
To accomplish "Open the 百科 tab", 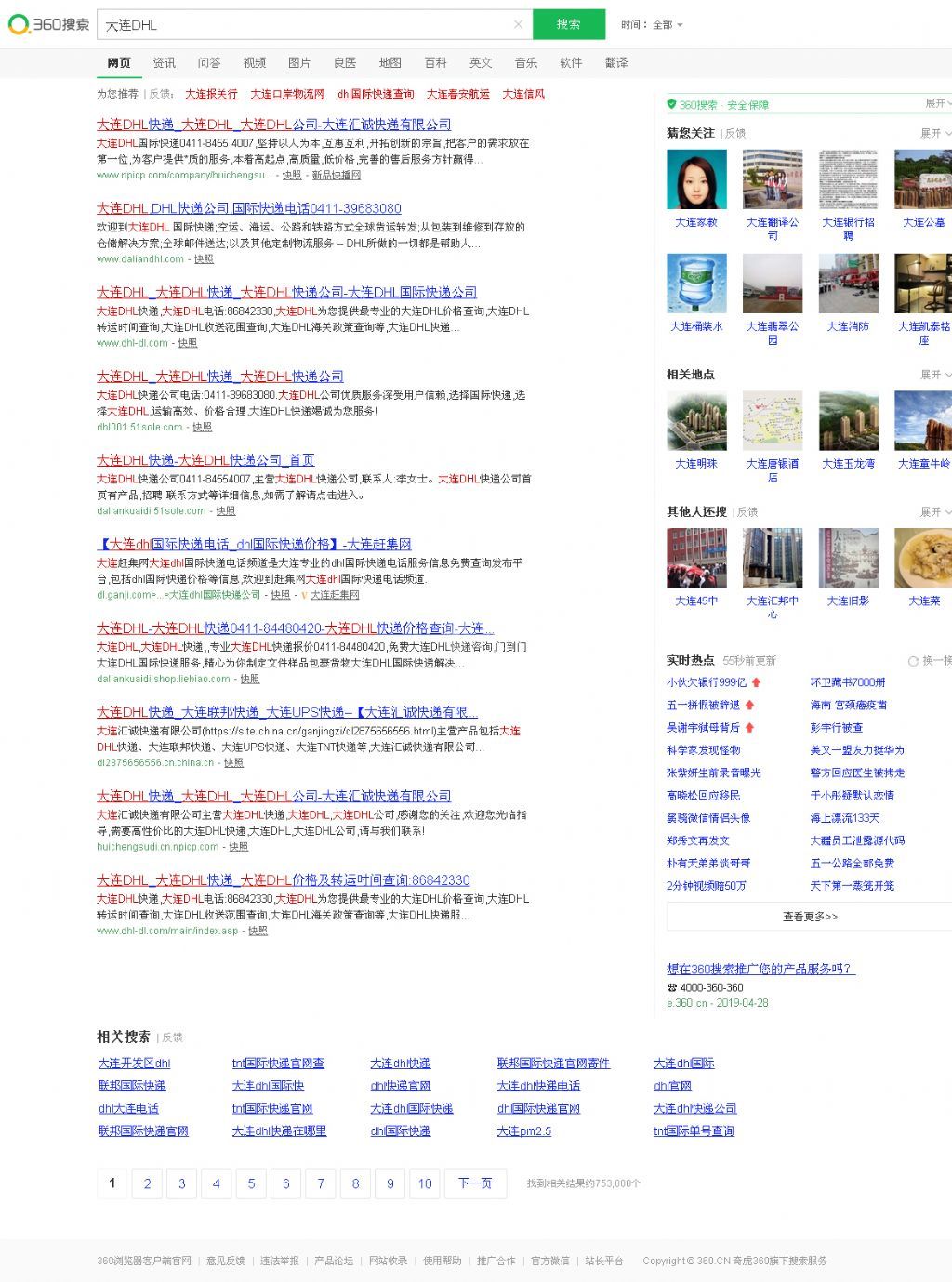I will click(436, 62).
